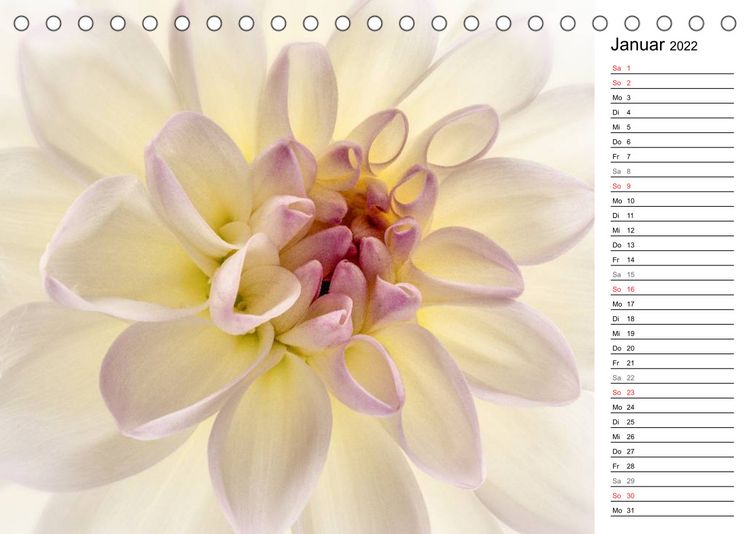
Task: Select the 'Do 13' calendar row
Action: 672,245
